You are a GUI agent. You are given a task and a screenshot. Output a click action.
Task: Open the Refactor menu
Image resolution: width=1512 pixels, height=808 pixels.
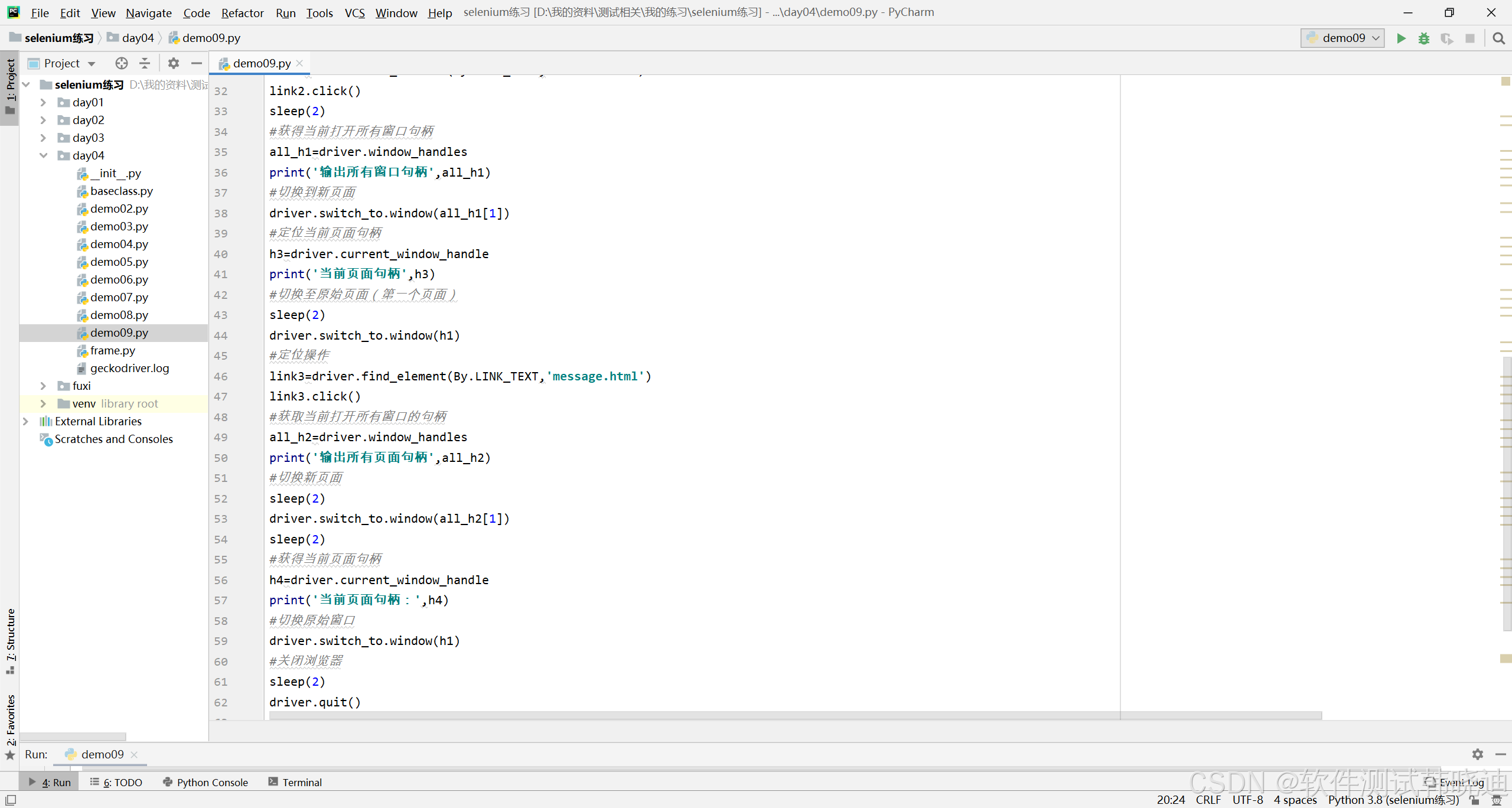click(242, 12)
